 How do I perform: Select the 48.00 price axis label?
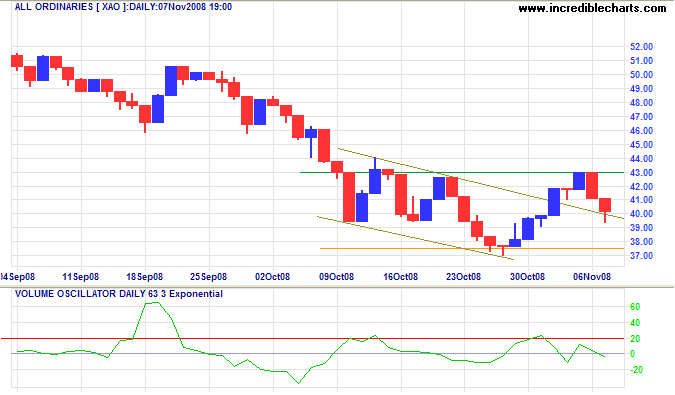pyautogui.click(x=641, y=102)
